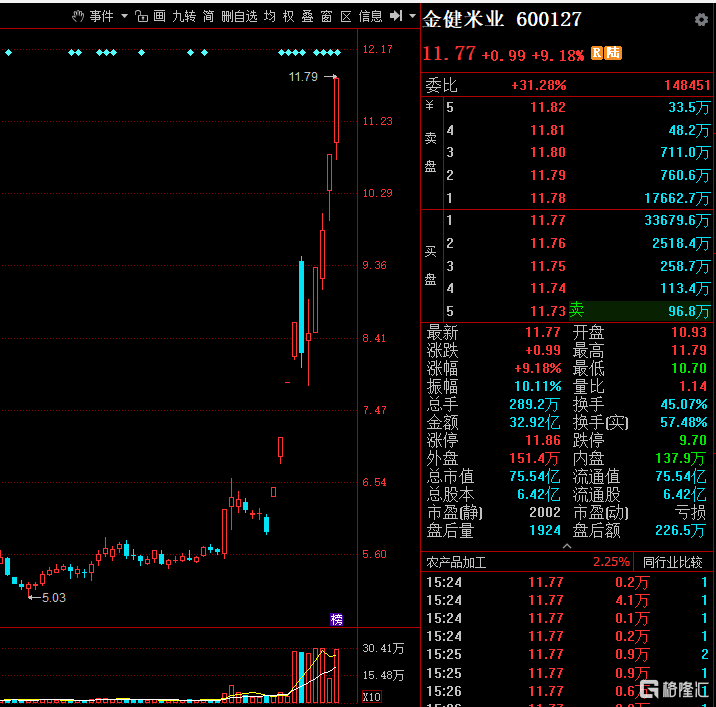Open the settings gear in quote panel

point(701,20)
